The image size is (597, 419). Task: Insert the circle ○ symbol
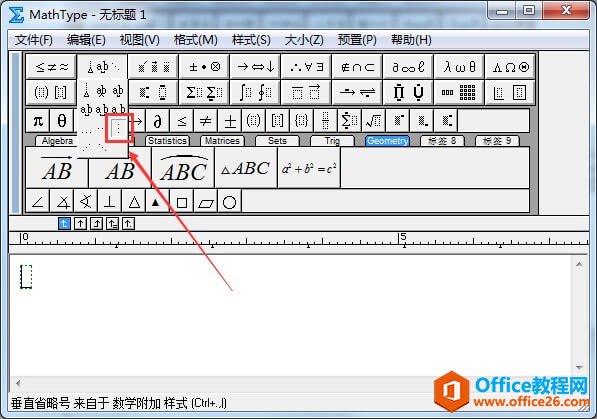coord(230,201)
